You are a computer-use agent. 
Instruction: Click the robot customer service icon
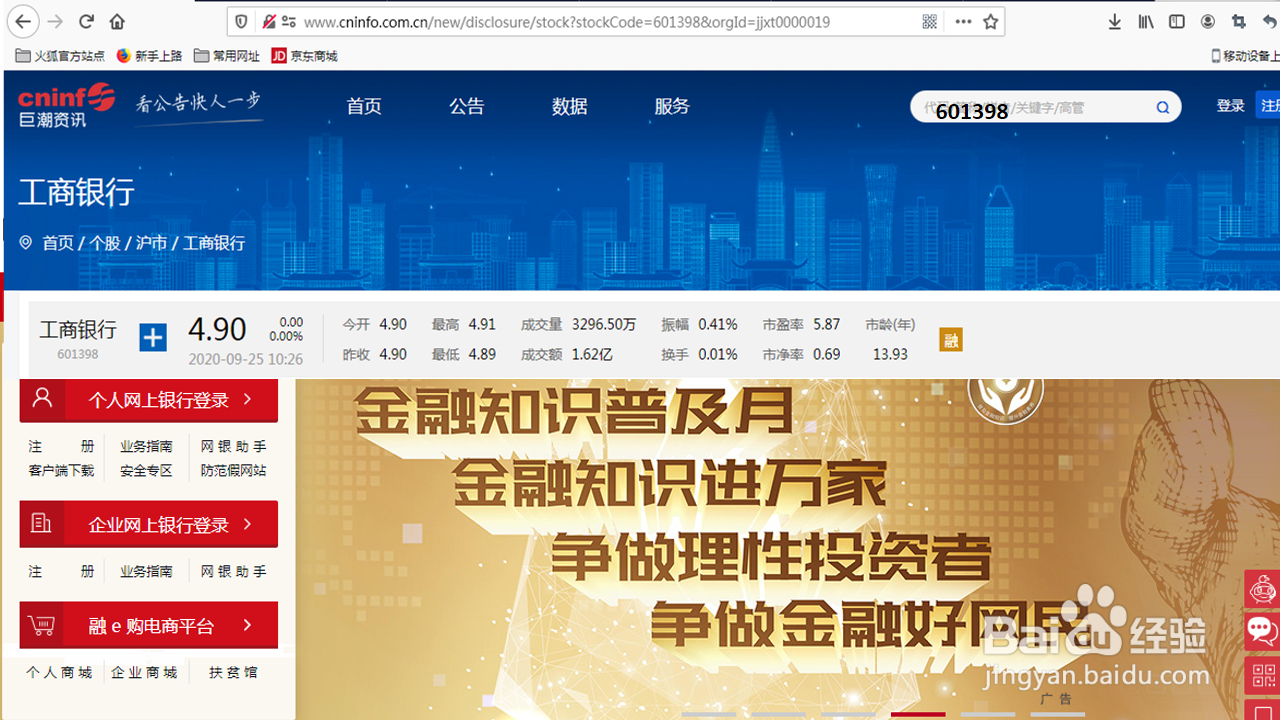[x=1262, y=590]
